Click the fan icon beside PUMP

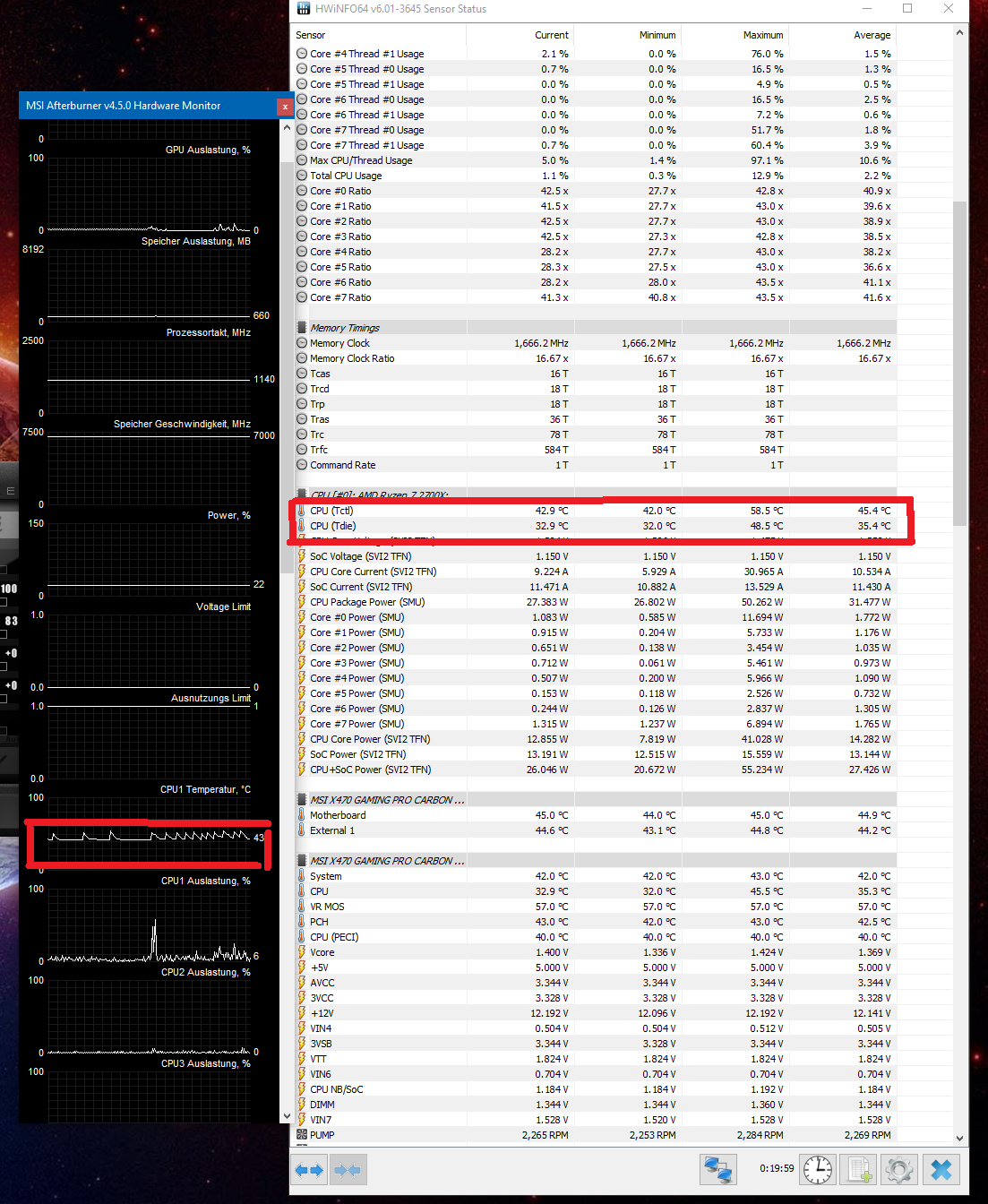pyautogui.click(x=302, y=1135)
